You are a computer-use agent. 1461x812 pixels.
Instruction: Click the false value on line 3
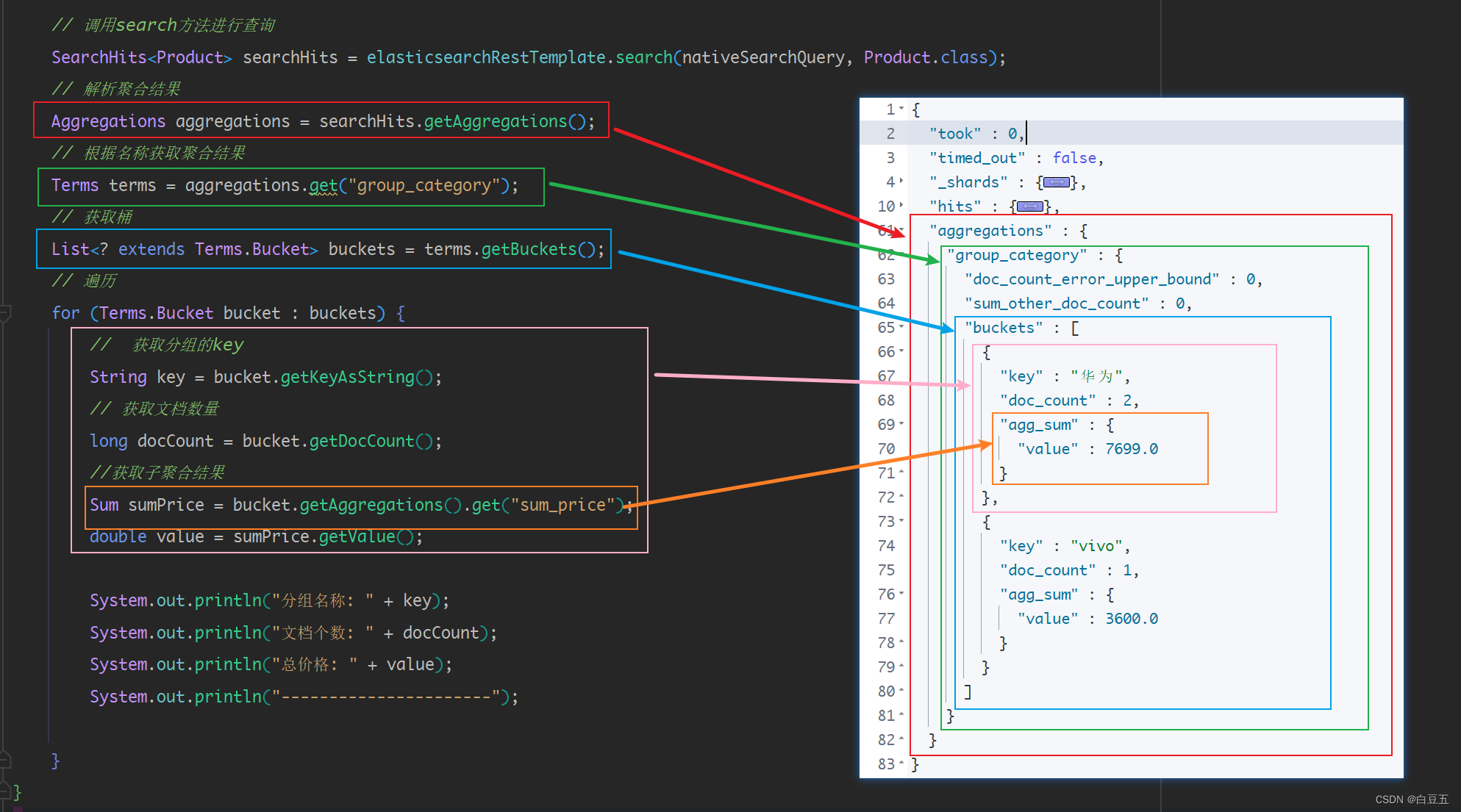pos(1074,158)
